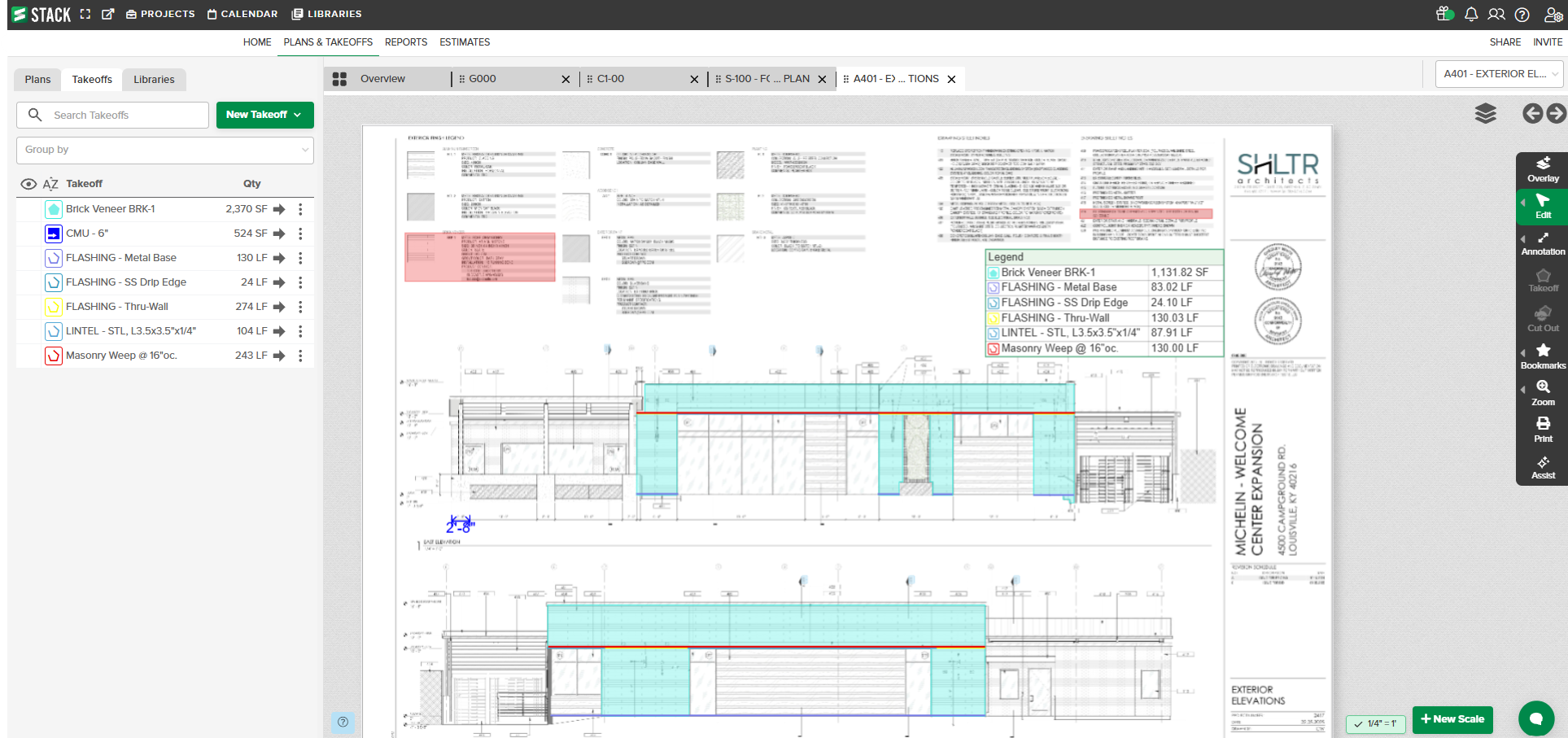Click the Masonry Weep red color swatch
The width and height of the screenshot is (1568, 738).
coord(54,356)
